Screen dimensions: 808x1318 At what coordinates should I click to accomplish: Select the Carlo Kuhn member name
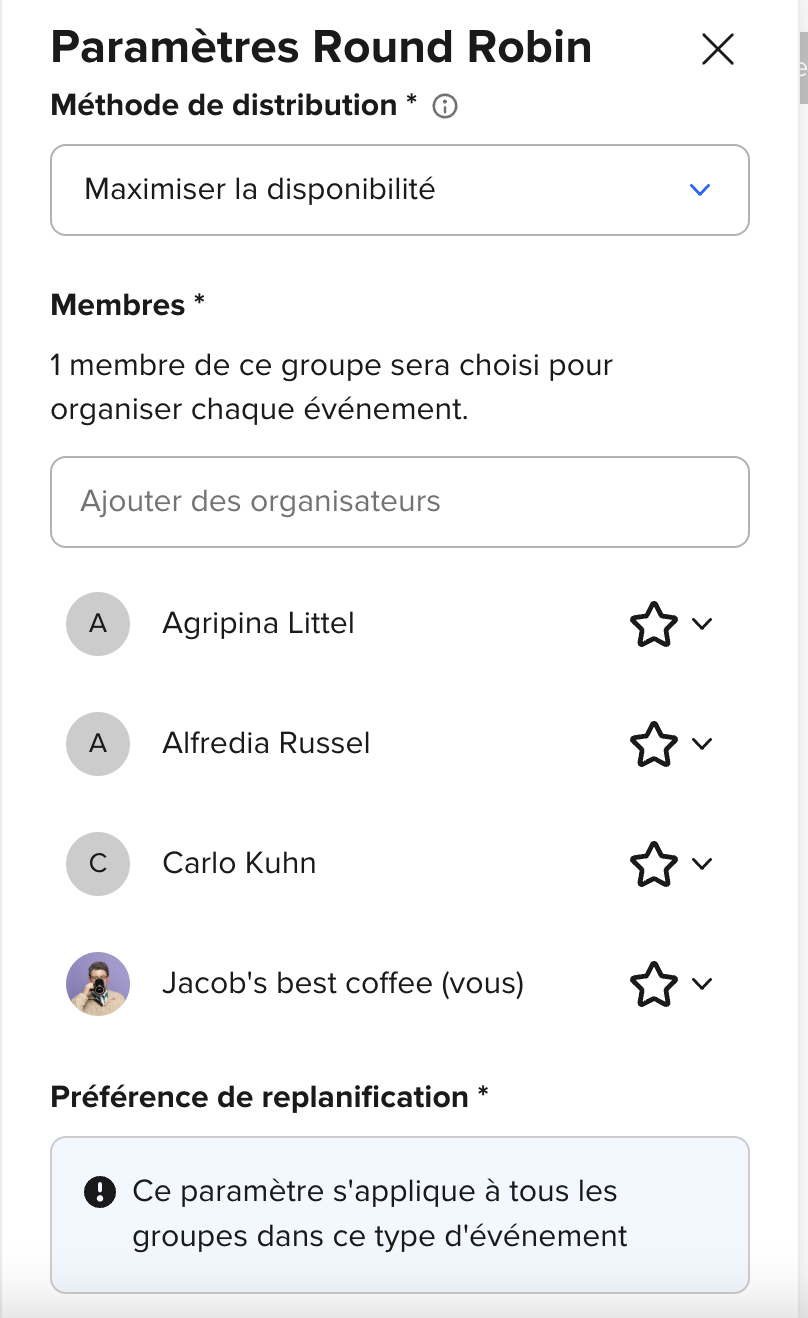[x=239, y=863]
